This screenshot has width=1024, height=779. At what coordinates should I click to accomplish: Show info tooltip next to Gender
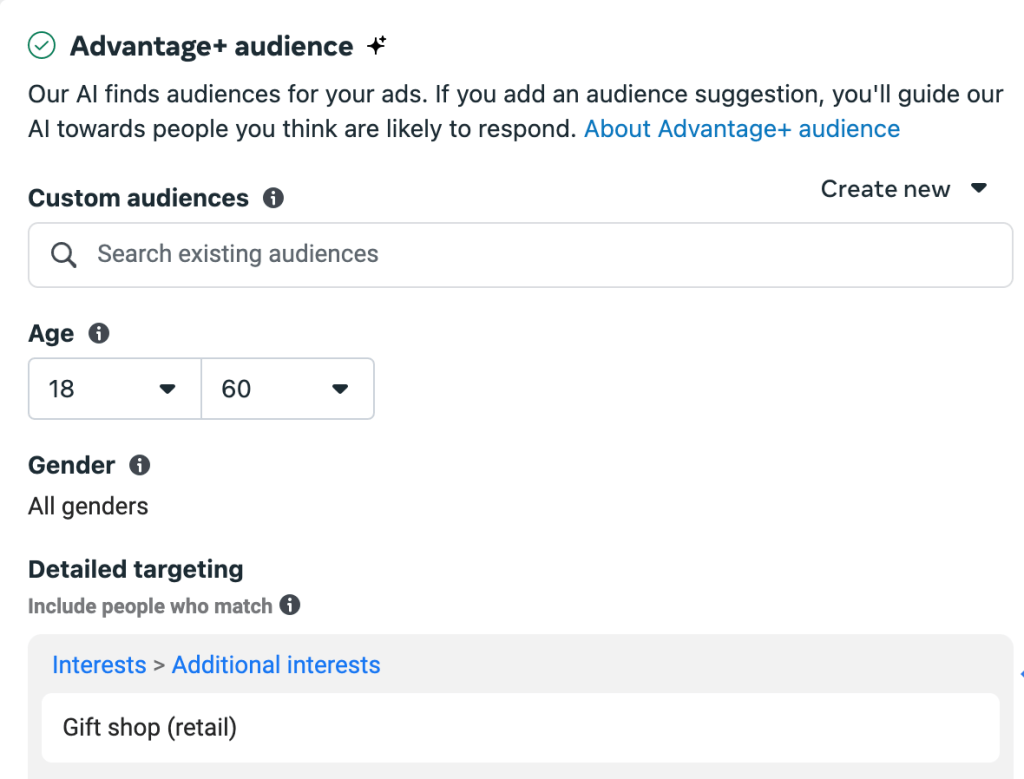(x=140, y=465)
